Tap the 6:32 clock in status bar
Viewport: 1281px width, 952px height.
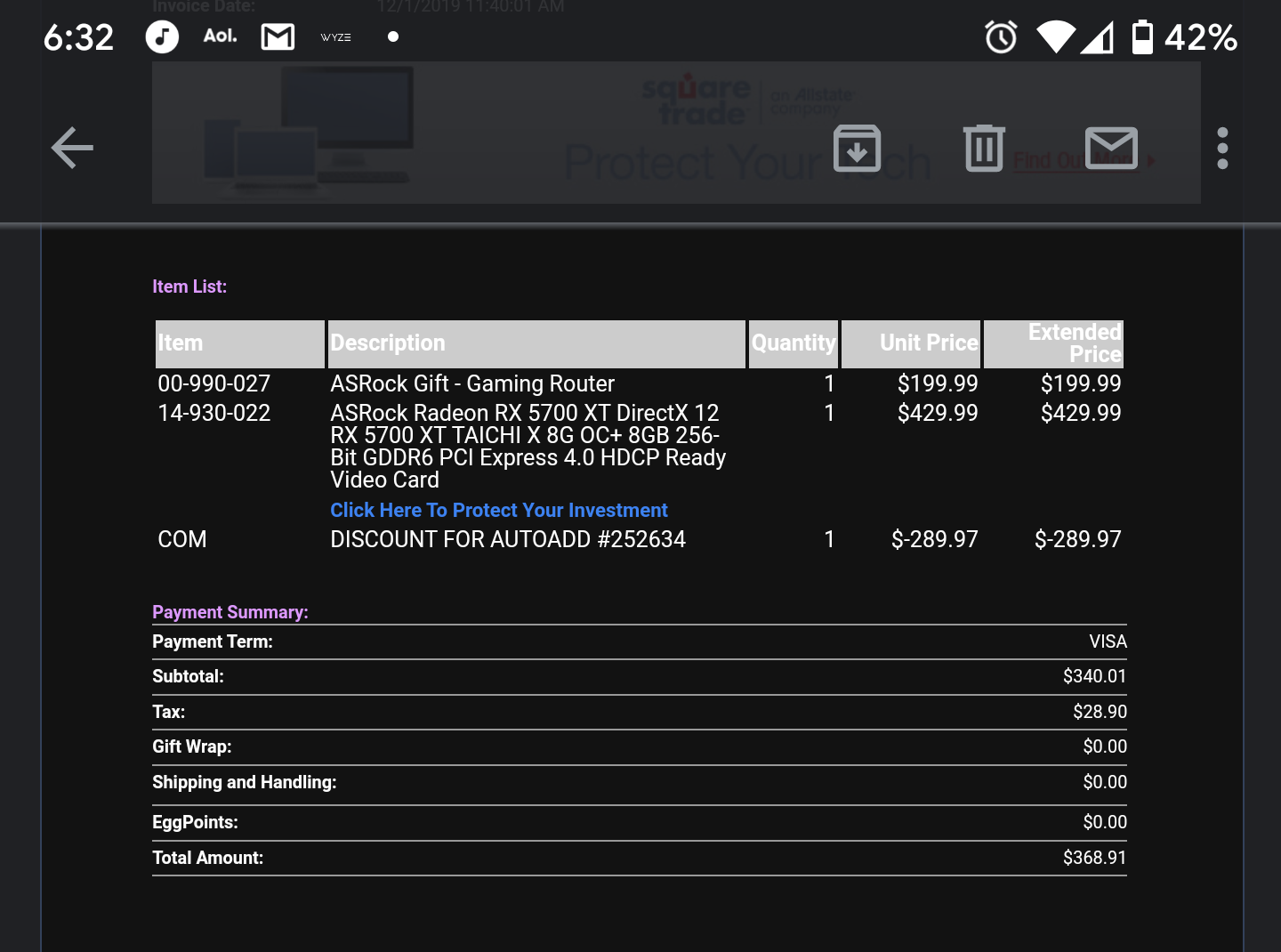tap(78, 37)
